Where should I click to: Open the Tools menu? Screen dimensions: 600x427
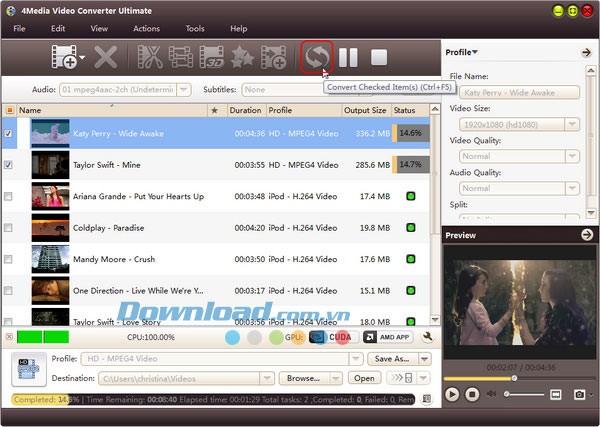[x=195, y=29]
